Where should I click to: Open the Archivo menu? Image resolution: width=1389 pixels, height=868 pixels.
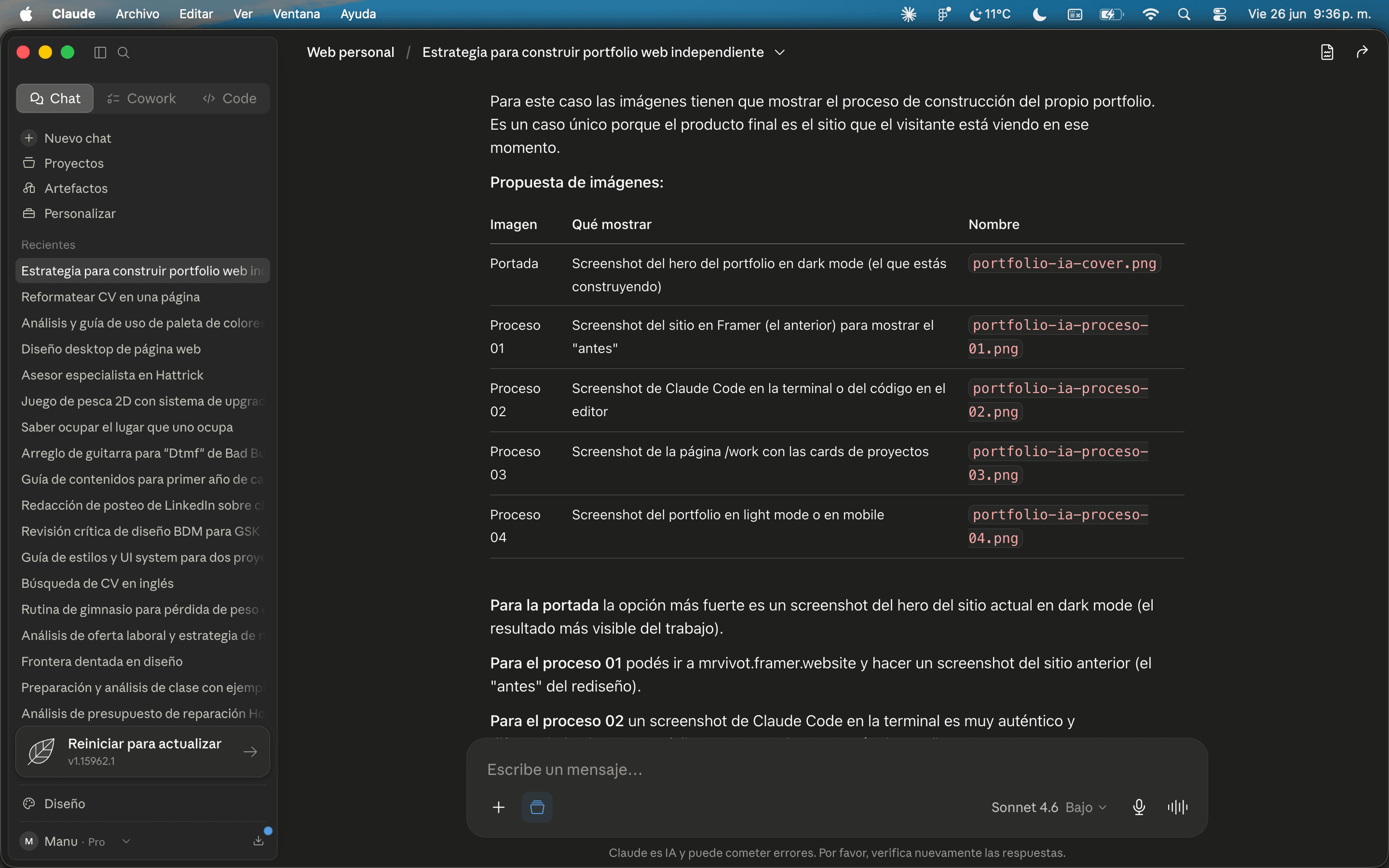[137, 14]
